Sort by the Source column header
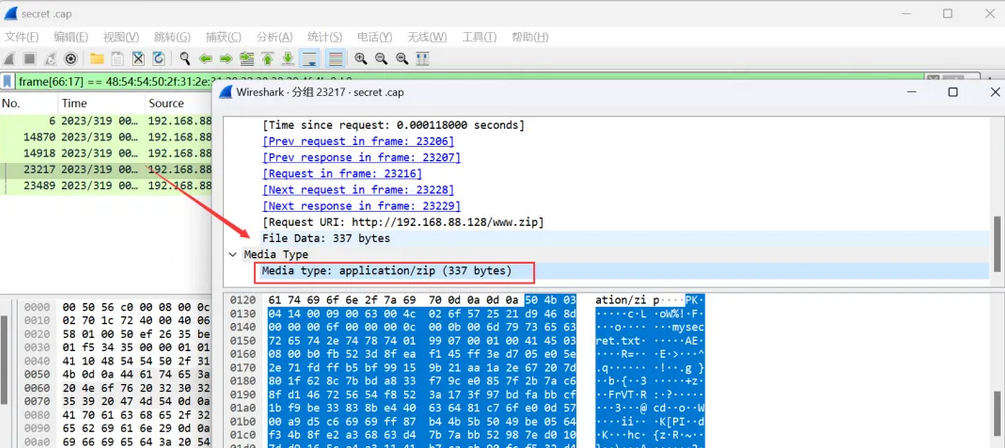 point(179,103)
